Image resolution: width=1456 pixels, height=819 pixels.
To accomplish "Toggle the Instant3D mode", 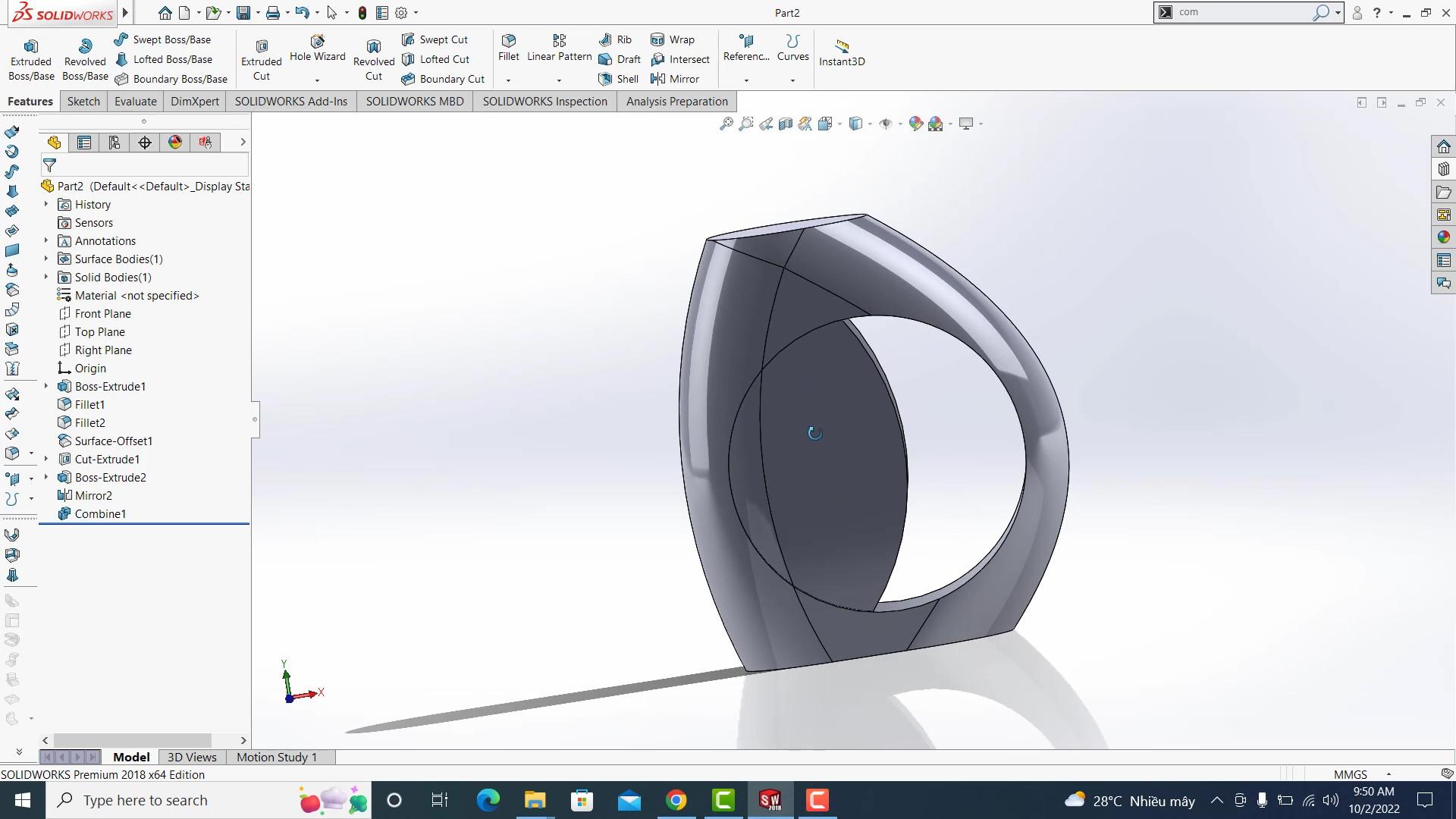I will pos(842,52).
